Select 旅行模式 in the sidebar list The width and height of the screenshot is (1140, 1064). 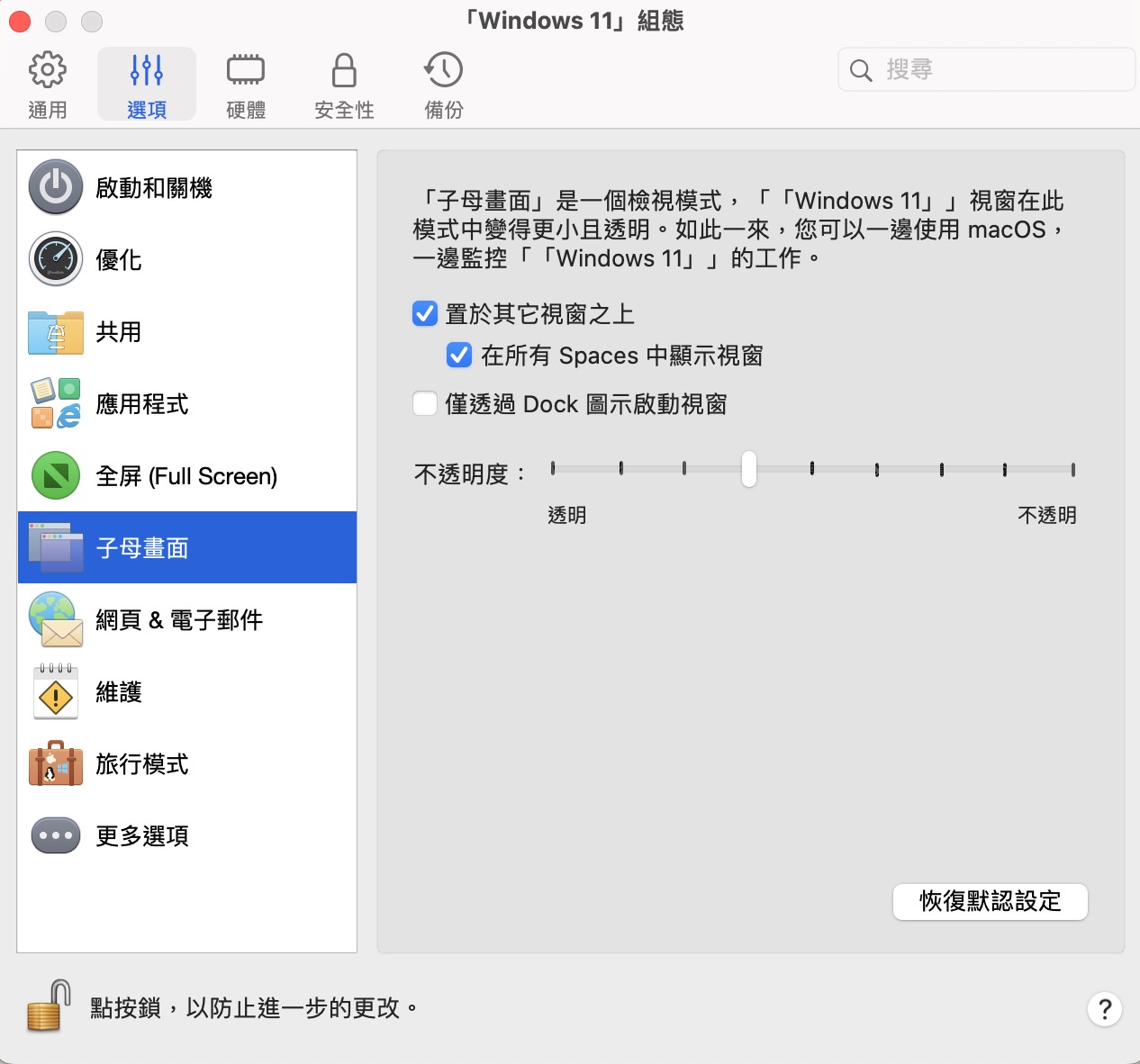pos(187,763)
